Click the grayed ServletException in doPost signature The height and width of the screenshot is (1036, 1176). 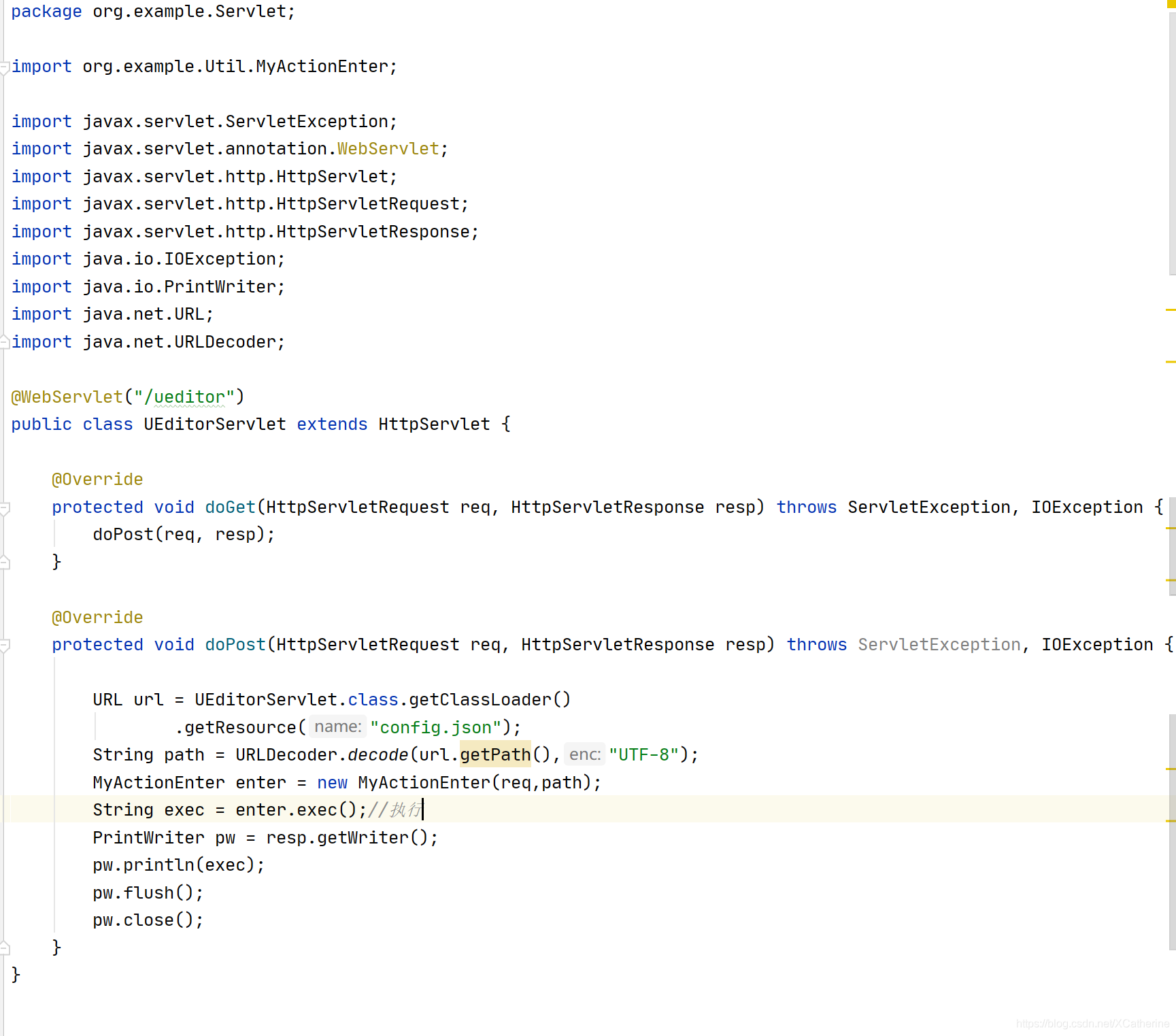pos(939,645)
